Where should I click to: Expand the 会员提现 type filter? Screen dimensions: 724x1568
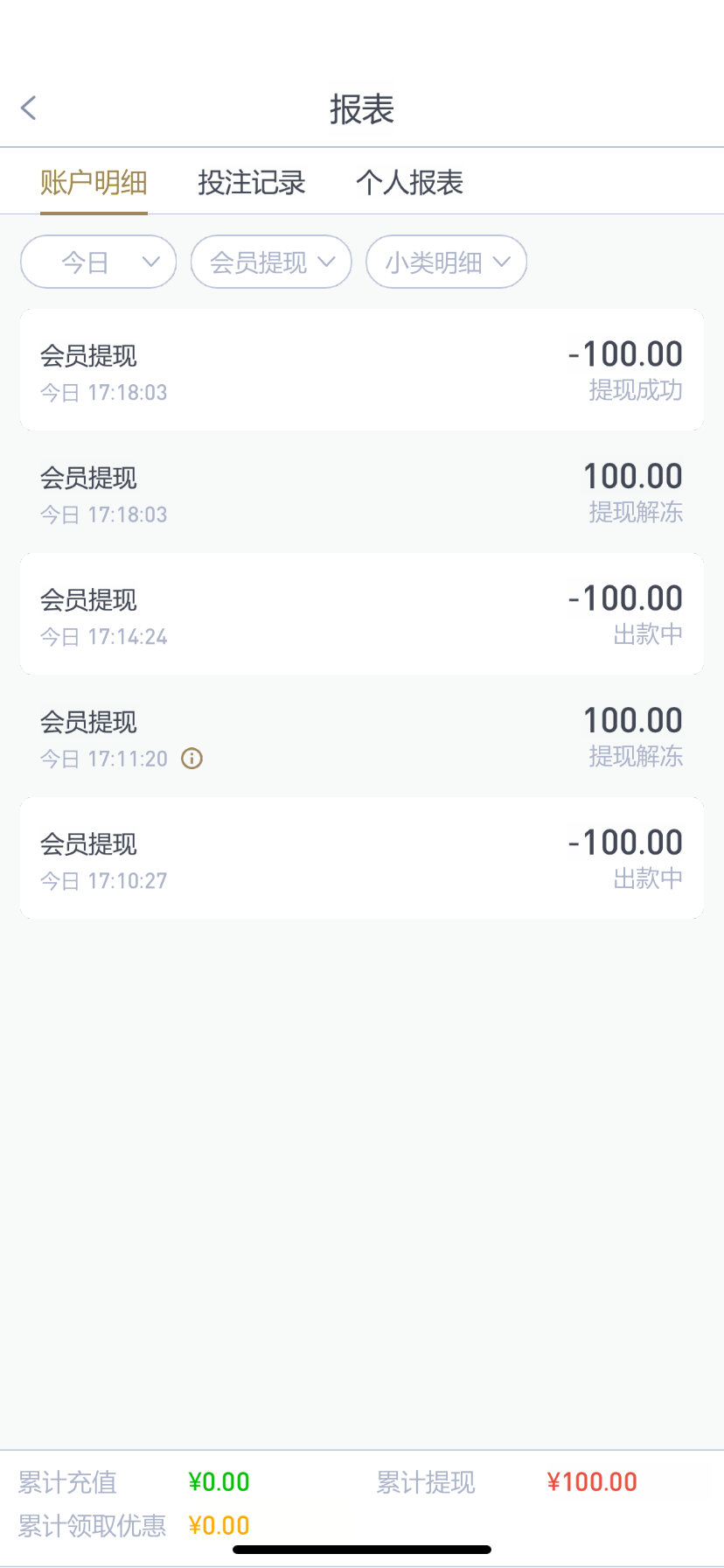[271, 262]
